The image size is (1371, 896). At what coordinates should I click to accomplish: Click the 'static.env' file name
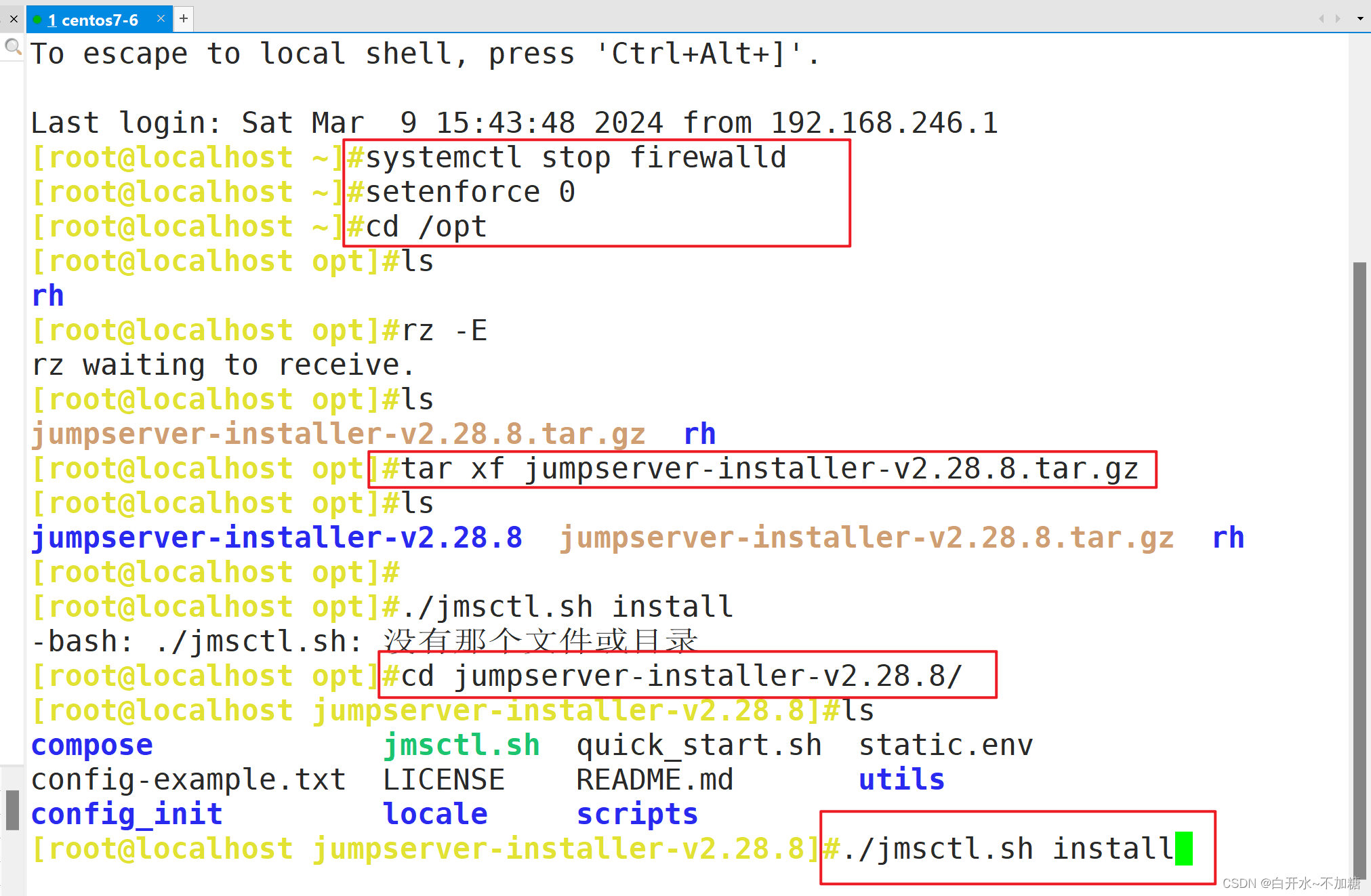click(x=946, y=746)
